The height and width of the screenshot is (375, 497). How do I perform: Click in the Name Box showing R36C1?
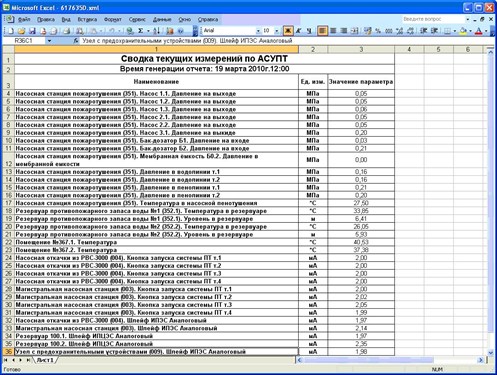pos(24,41)
